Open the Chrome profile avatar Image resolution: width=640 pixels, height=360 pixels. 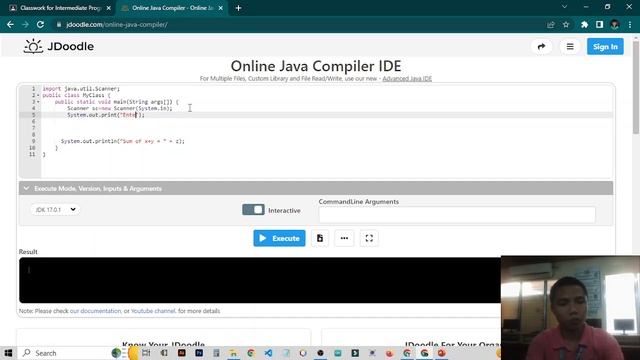point(615,24)
